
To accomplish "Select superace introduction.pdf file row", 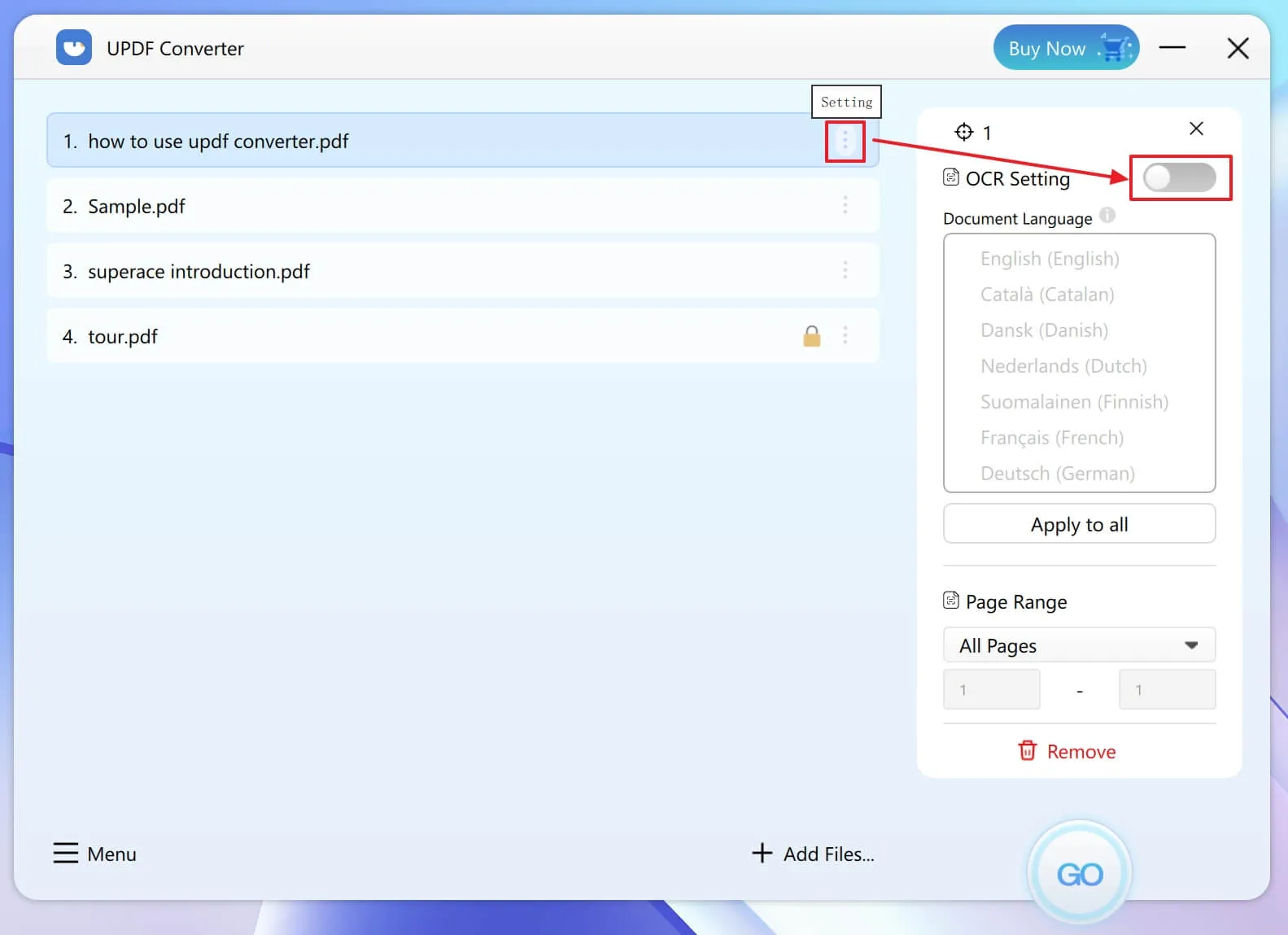I will click(462, 271).
